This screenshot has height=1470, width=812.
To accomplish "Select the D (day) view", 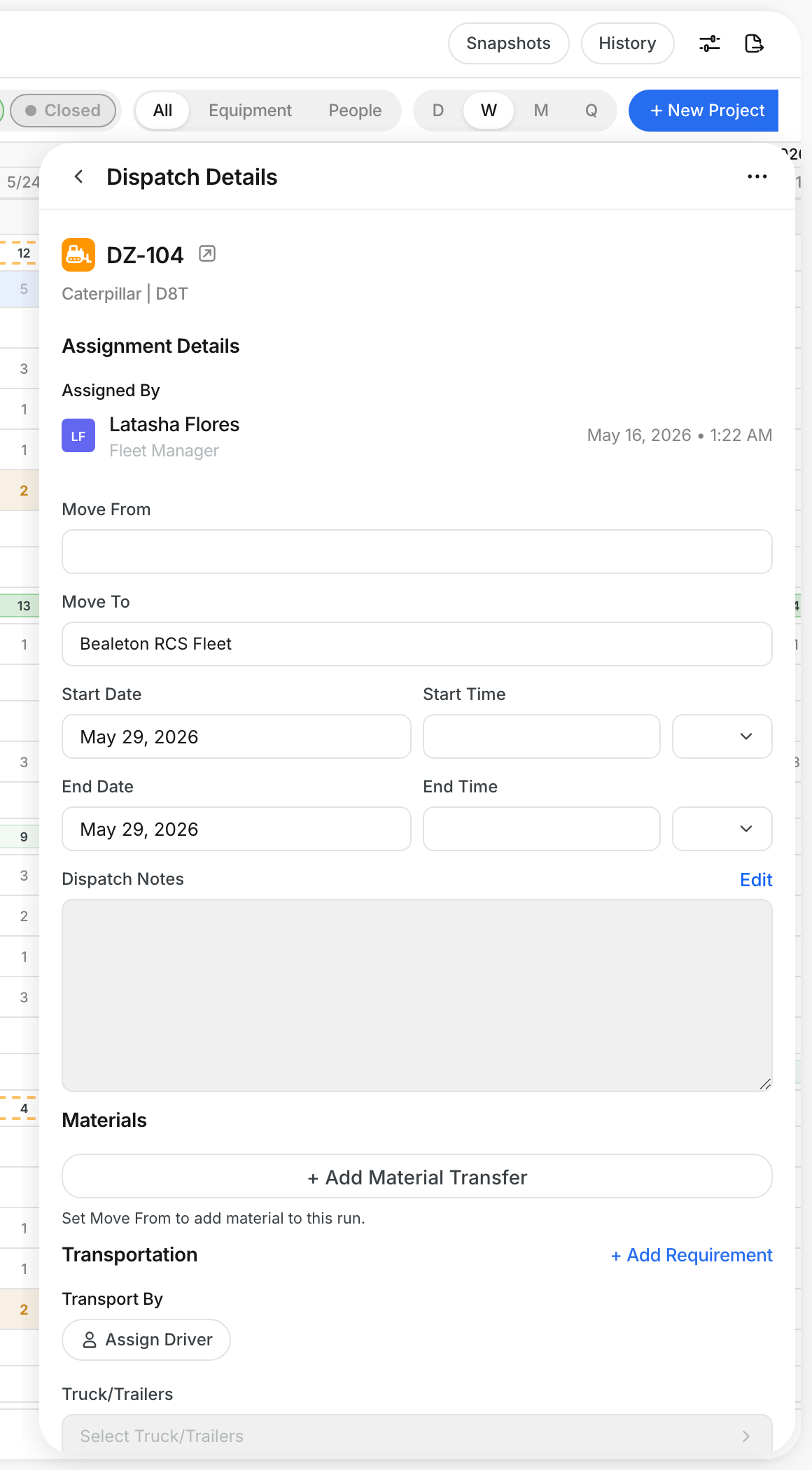I will [x=438, y=111].
